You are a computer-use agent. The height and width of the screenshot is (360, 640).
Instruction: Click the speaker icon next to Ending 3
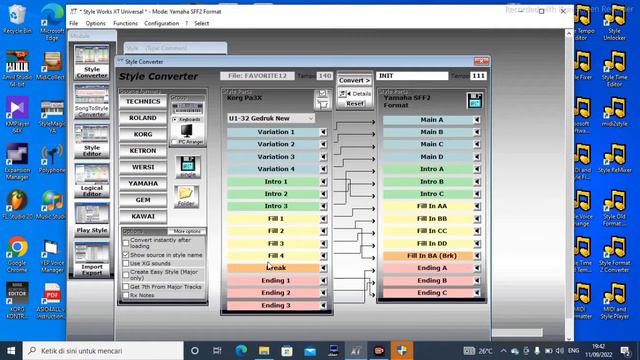tap(323, 305)
